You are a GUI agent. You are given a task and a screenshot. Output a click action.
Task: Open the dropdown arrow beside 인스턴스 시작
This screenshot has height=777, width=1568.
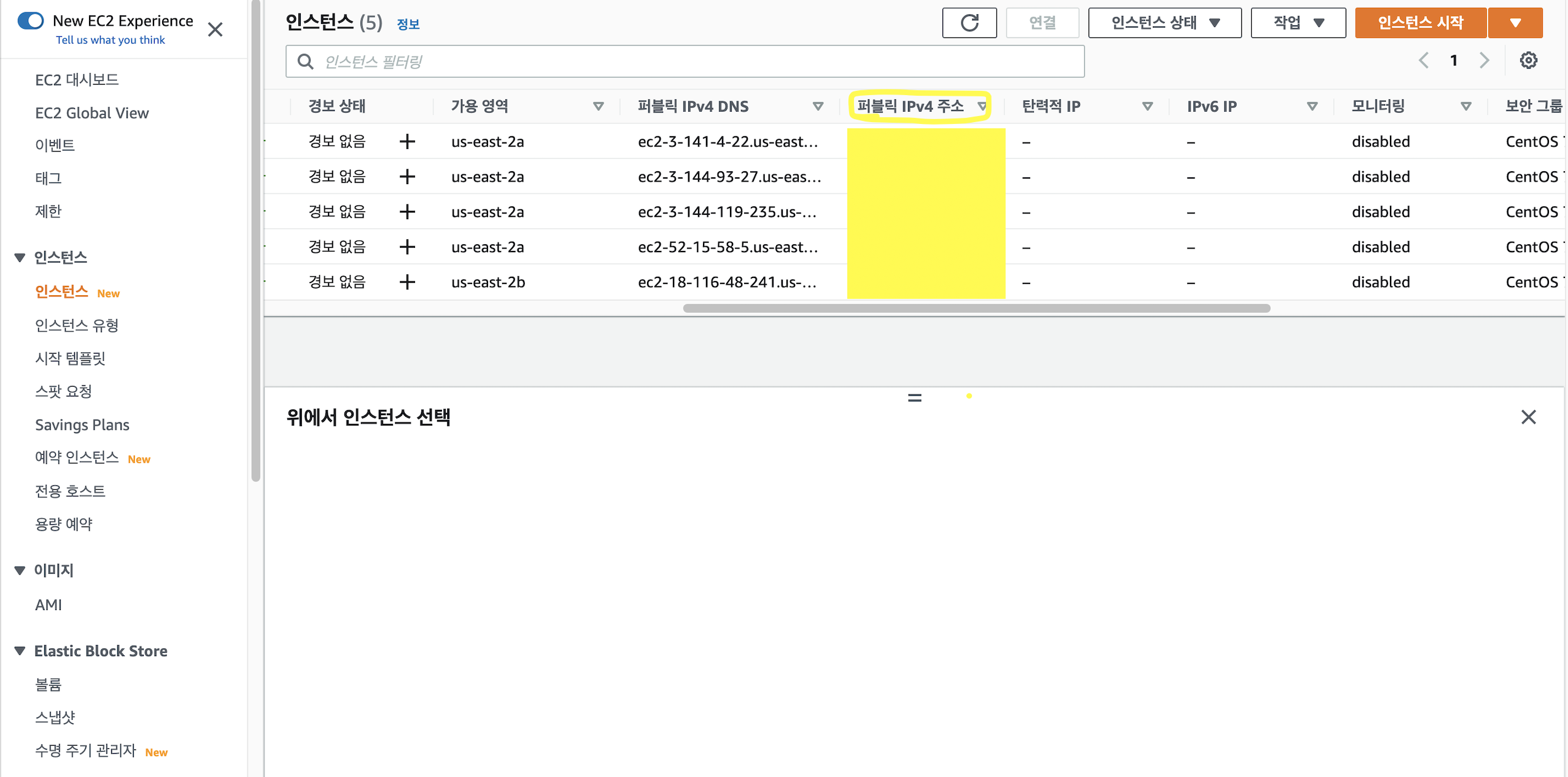[1515, 23]
